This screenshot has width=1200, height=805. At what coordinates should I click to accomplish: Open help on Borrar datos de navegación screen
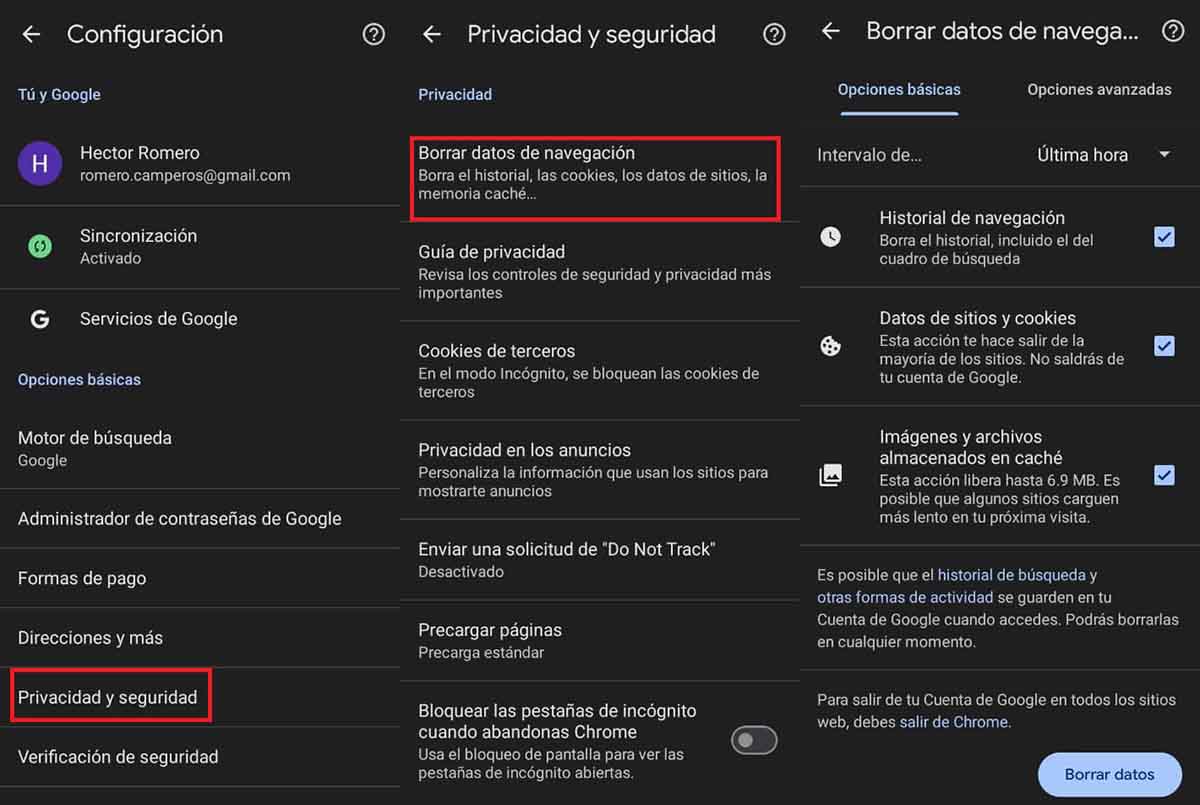pyautogui.click(x=1173, y=31)
